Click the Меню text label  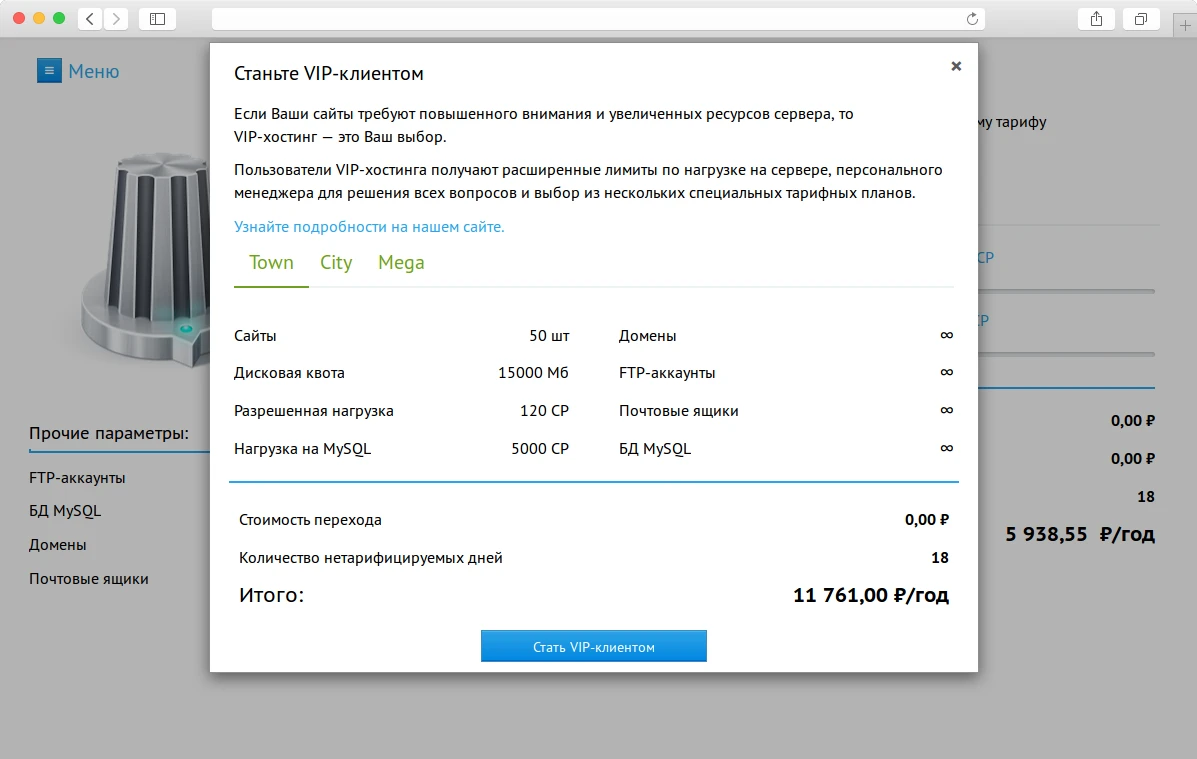tap(95, 70)
